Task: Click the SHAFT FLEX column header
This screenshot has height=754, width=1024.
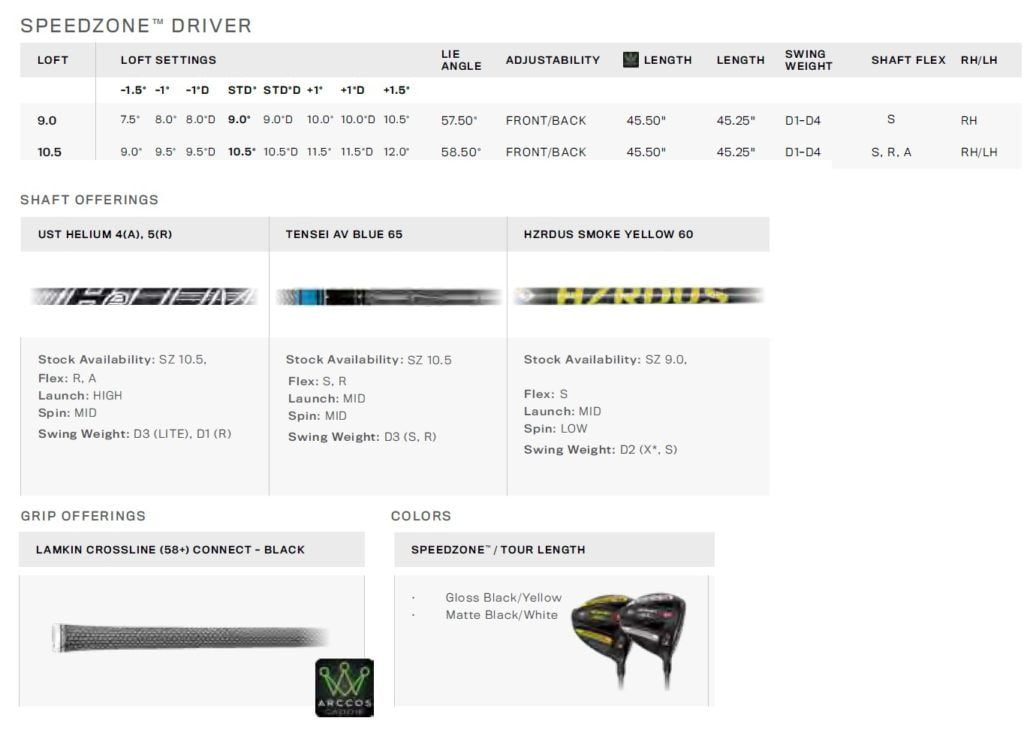Action: (908, 60)
